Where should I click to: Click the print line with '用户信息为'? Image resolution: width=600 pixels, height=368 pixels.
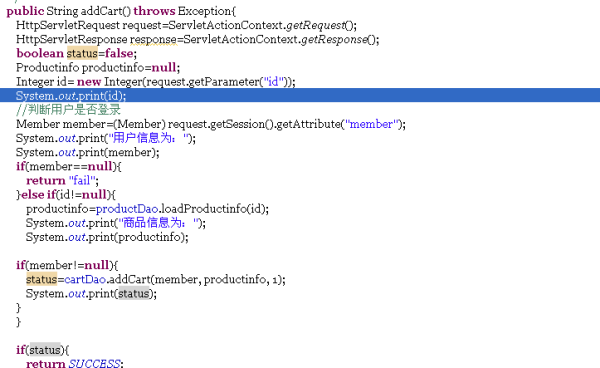point(106,138)
